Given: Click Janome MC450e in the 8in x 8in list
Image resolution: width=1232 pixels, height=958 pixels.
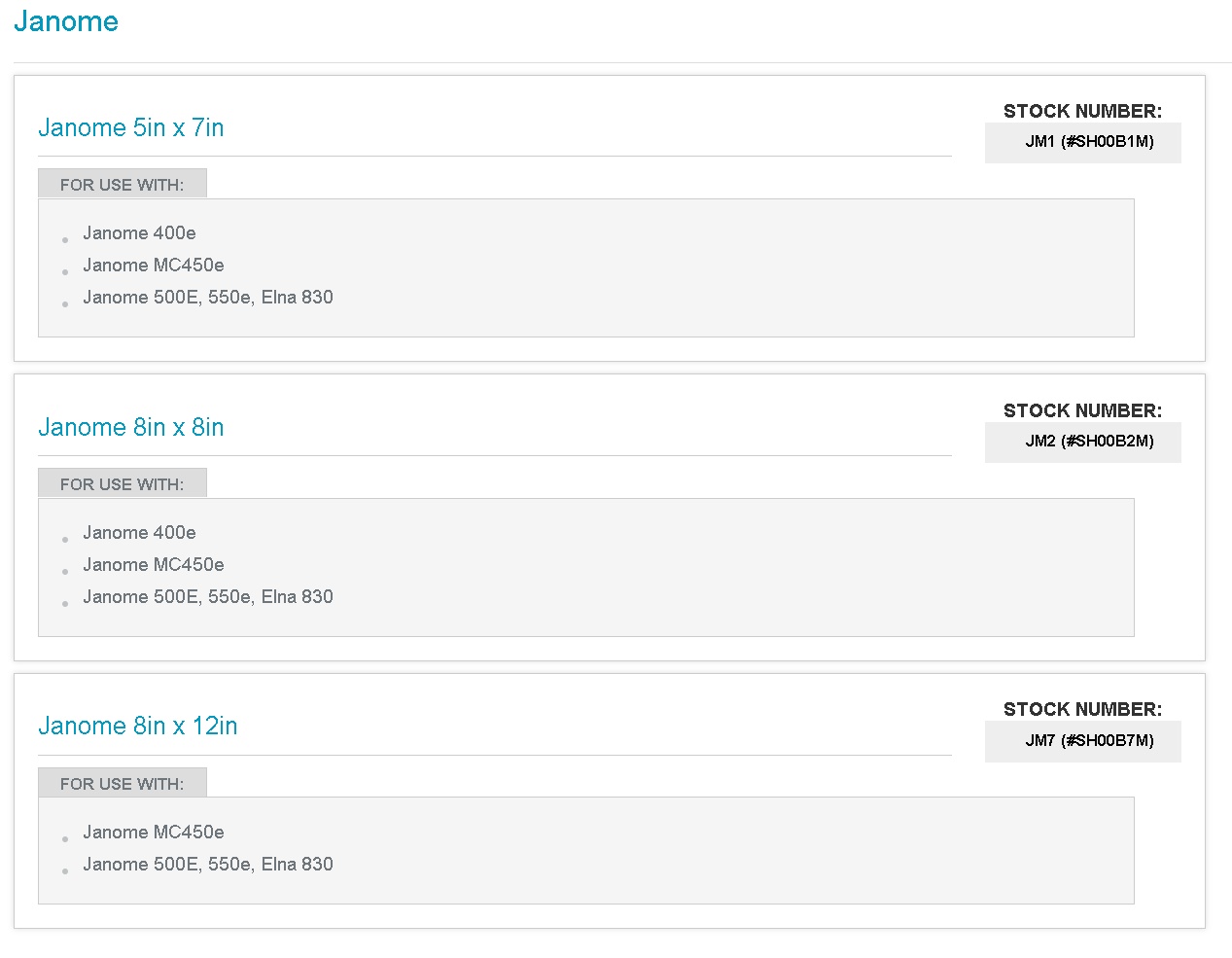Looking at the screenshot, I should 154,565.
